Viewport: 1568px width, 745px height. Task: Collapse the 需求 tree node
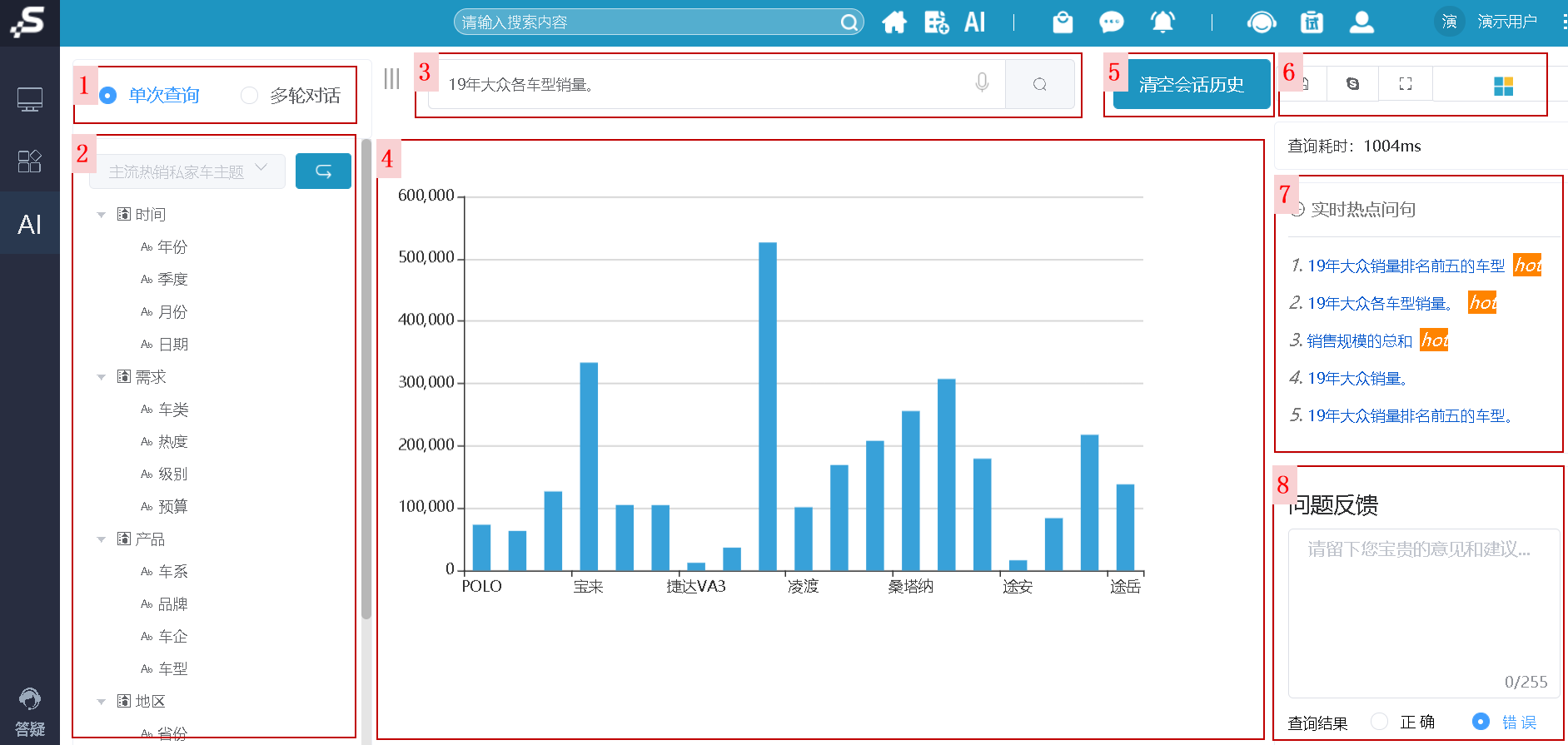point(101,377)
